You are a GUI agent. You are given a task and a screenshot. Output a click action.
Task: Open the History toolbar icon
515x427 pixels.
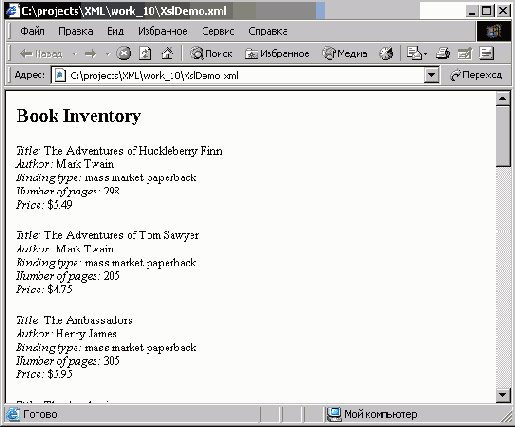(x=386, y=53)
